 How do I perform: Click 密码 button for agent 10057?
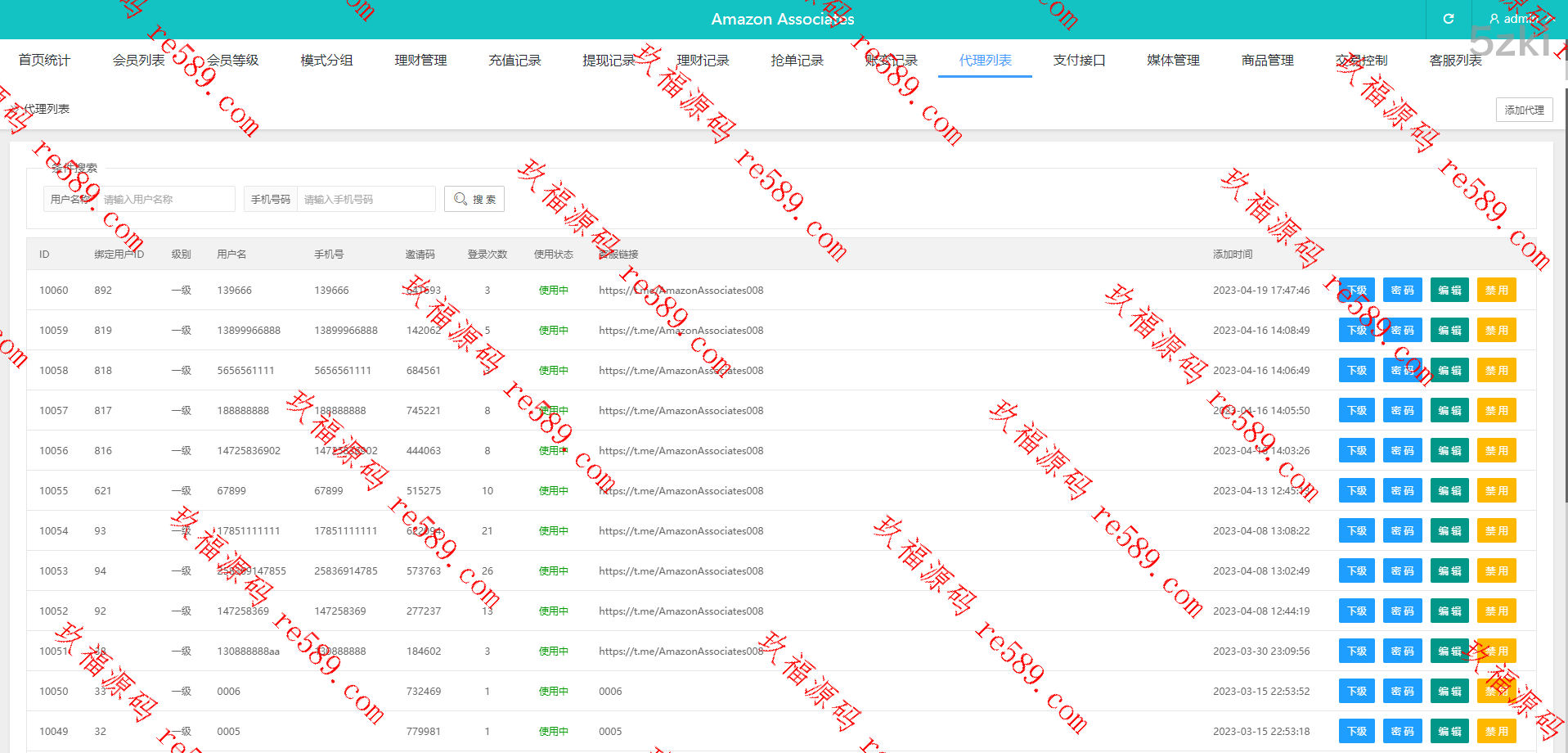click(x=1402, y=411)
